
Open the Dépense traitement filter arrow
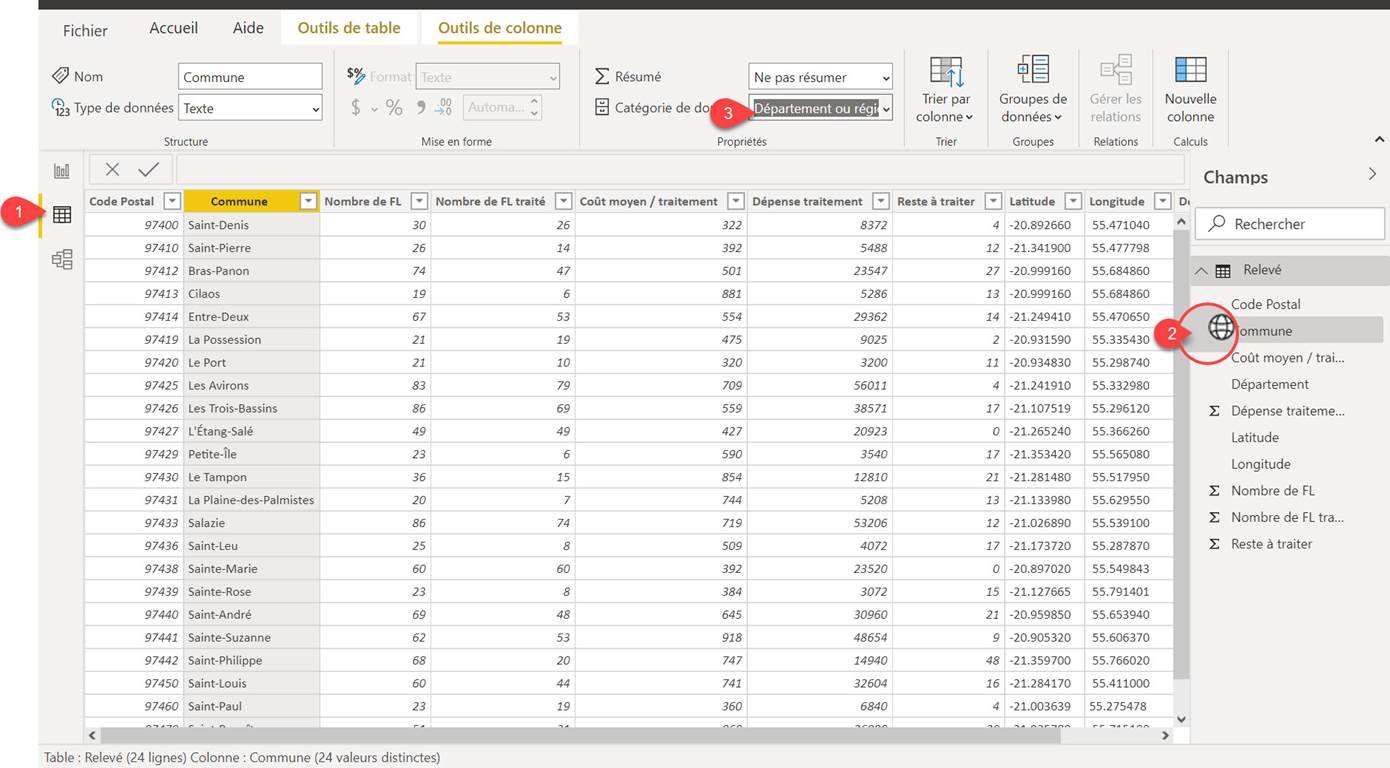tap(881, 201)
